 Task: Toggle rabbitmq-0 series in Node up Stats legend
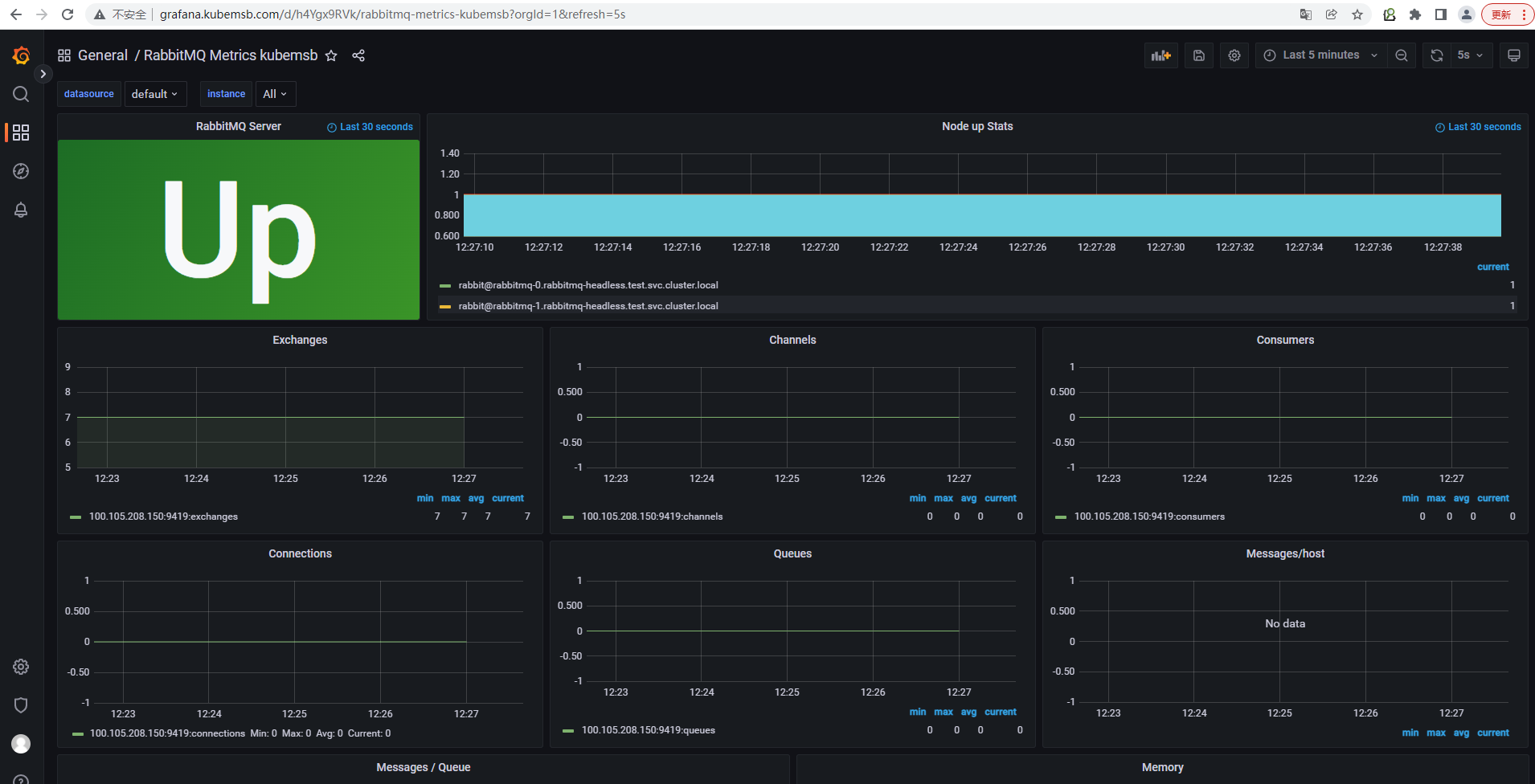pos(588,285)
